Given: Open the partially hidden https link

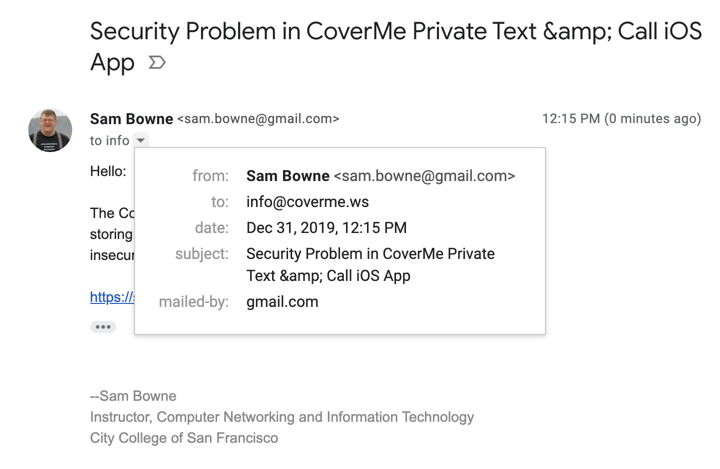Looking at the screenshot, I should coord(111,297).
